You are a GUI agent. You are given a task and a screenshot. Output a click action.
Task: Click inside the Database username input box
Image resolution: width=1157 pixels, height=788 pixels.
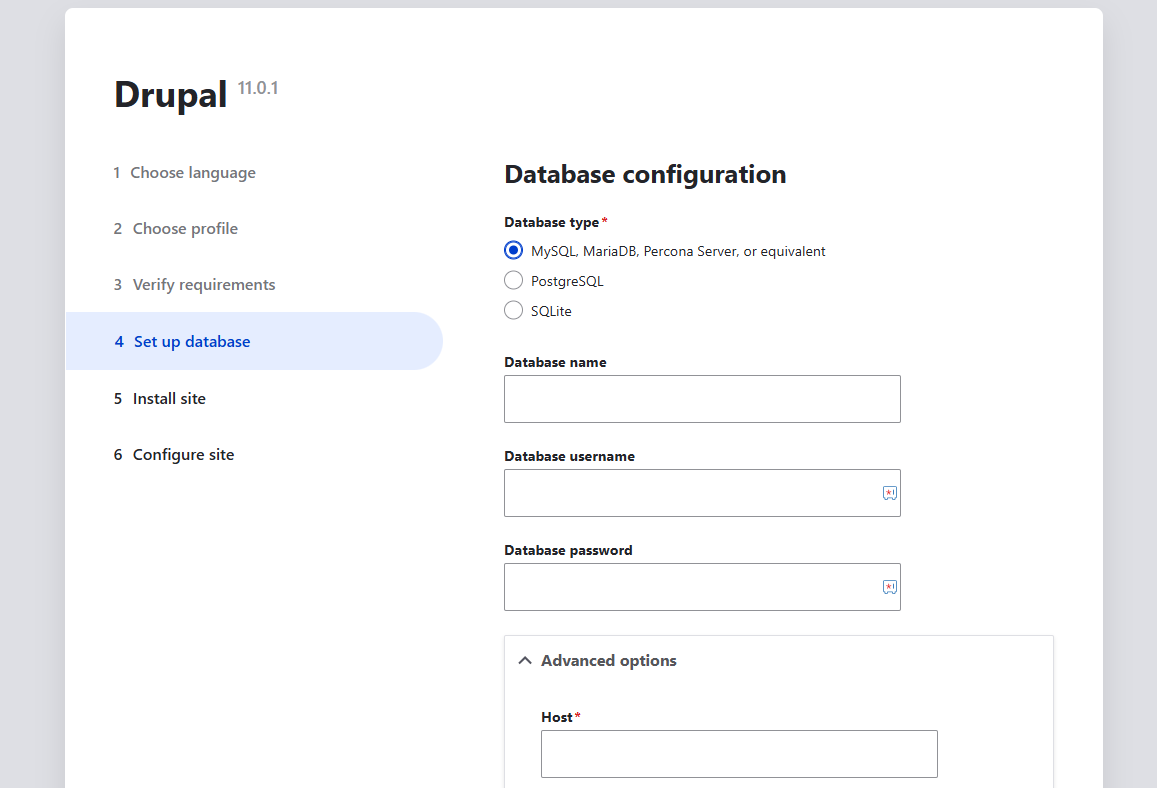[x=690, y=493]
